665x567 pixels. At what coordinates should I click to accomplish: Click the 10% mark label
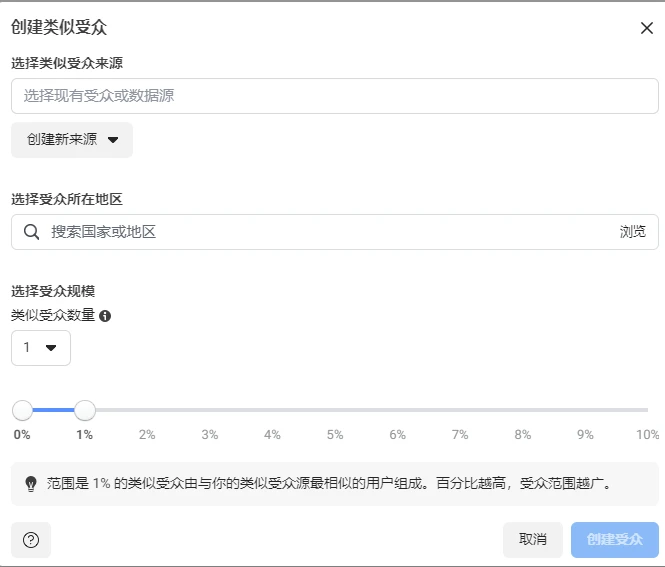coord(647,435)
